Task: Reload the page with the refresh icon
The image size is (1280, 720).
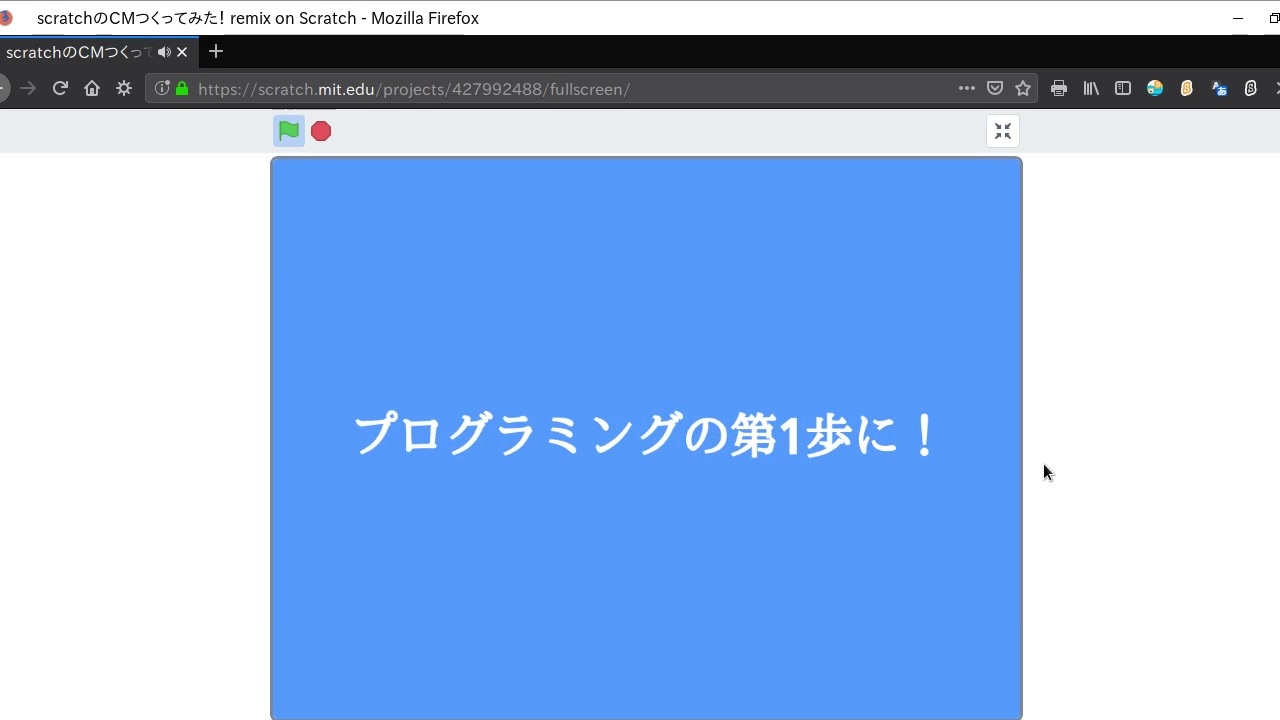Action: point(60,88)
